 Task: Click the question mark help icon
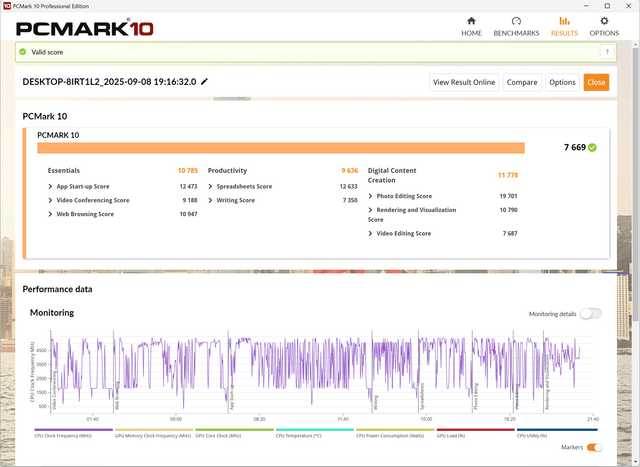pyautogui.click(x=607, y=52)
